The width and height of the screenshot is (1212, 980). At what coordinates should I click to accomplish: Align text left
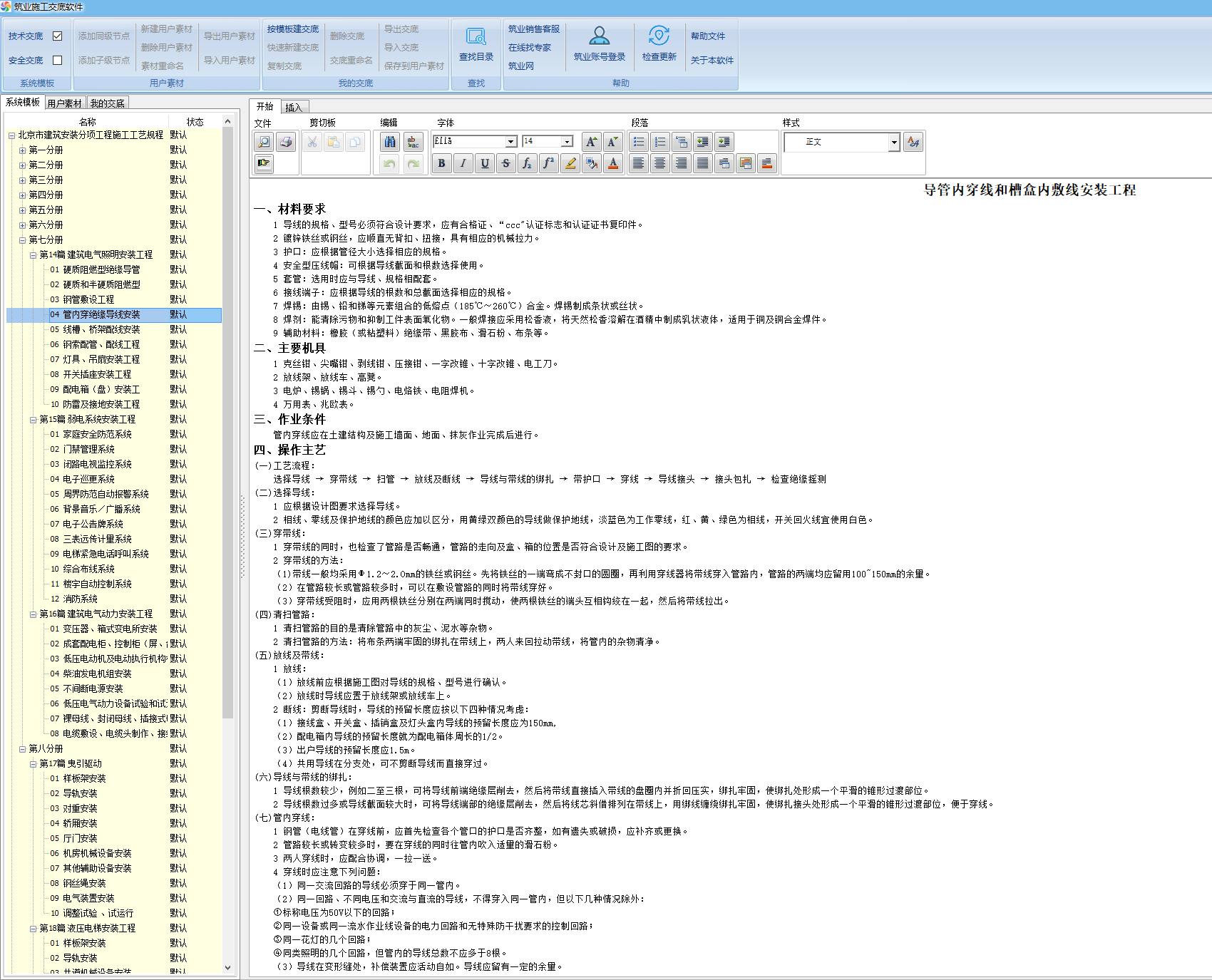tap(638, 163)
